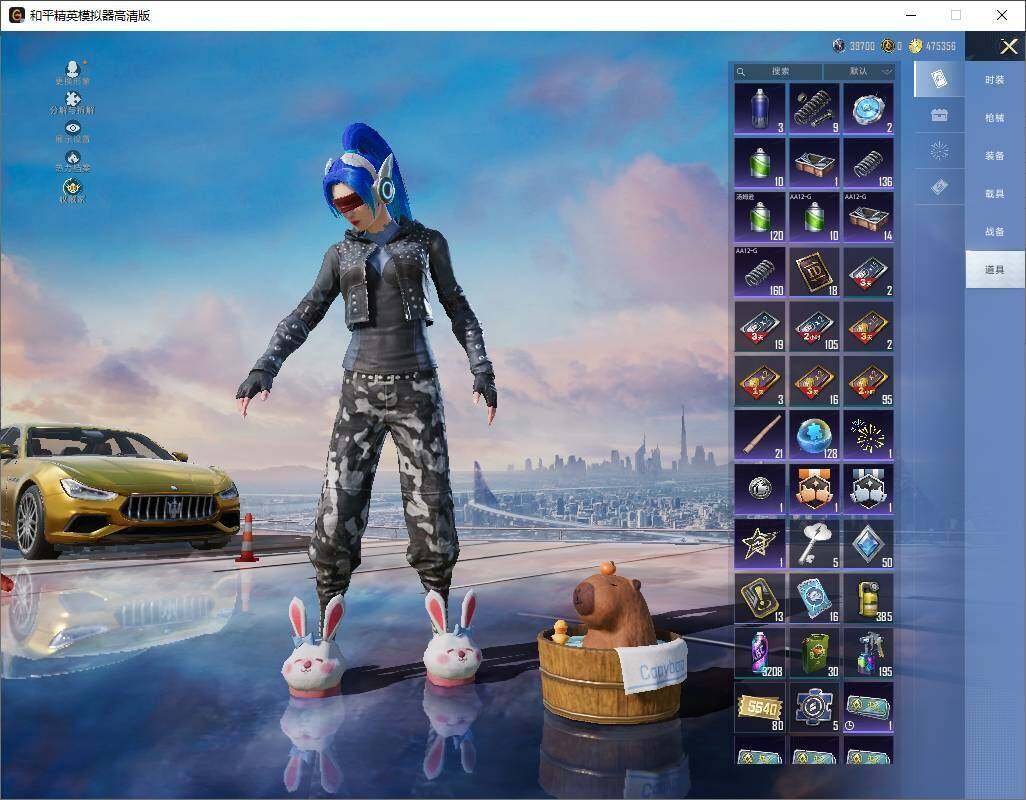Select the silver coin item in the grid

point(760,489)
